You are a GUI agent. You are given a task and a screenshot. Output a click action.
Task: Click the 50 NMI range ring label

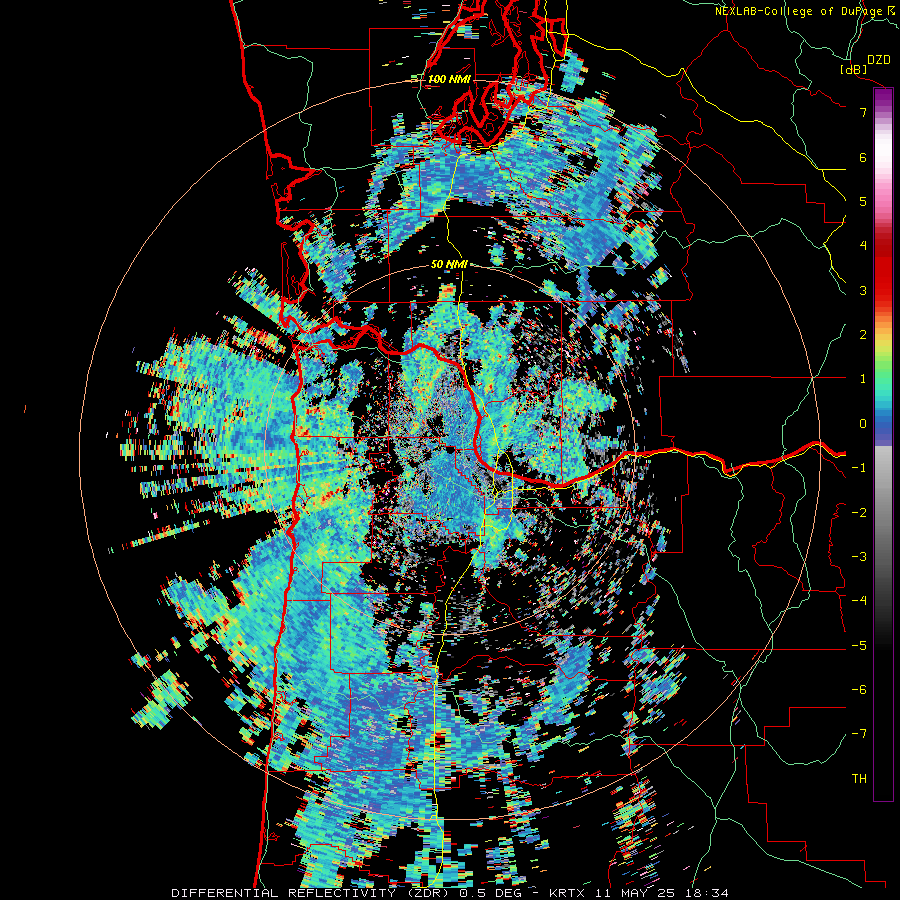click(449, 264)
